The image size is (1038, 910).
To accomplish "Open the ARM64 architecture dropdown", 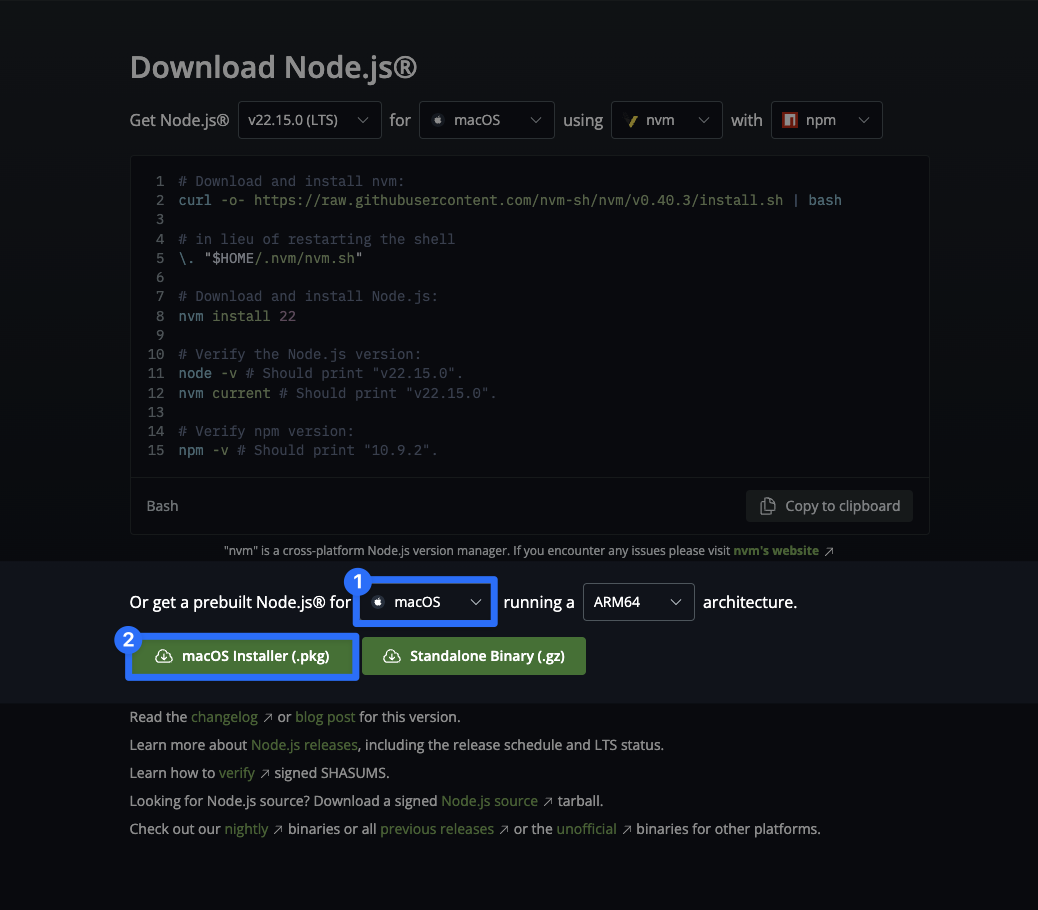I will tap(638, 602).
